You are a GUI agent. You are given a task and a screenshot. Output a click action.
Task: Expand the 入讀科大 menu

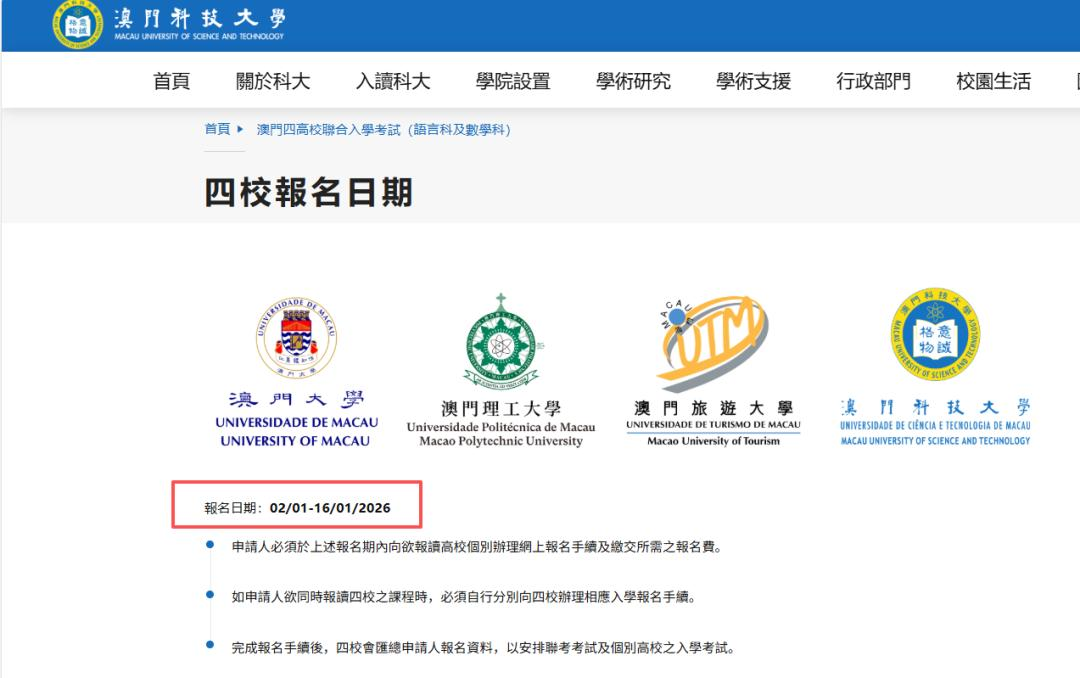pyautogui.click(x=393, y=82)
